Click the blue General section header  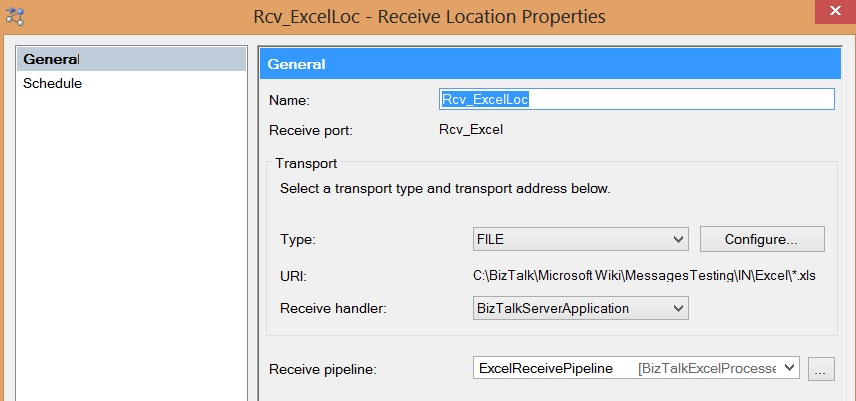550,64
